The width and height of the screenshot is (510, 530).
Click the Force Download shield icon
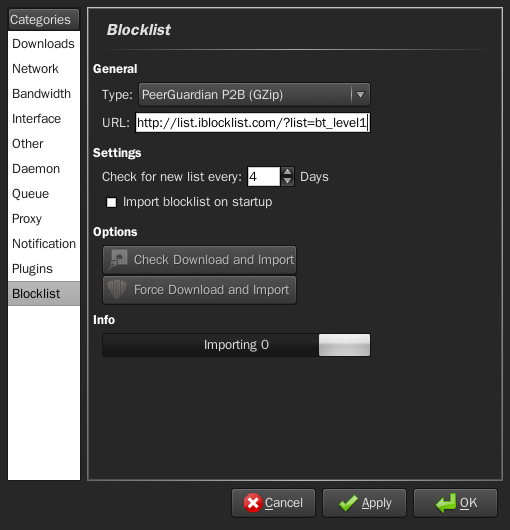click(x=117, y=290)
